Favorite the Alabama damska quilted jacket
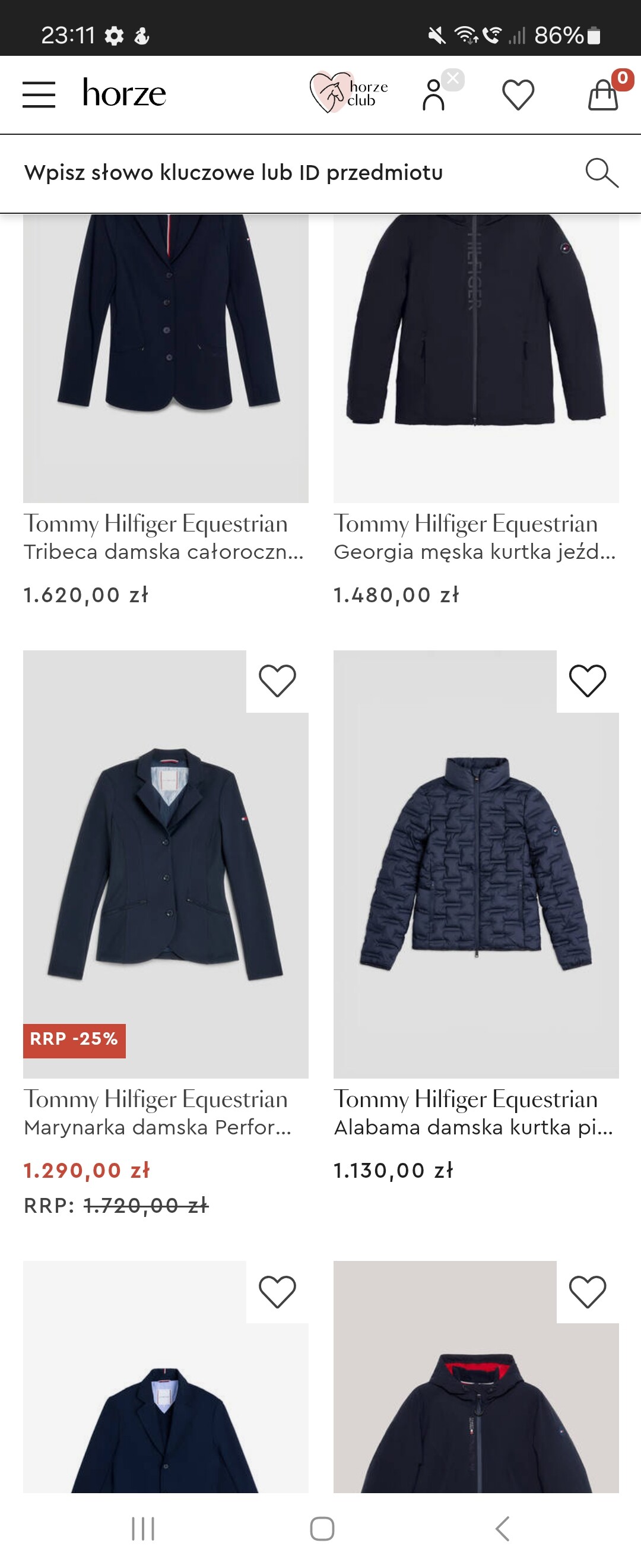This screenshot has height=1568, width=641. coord(588,681)
